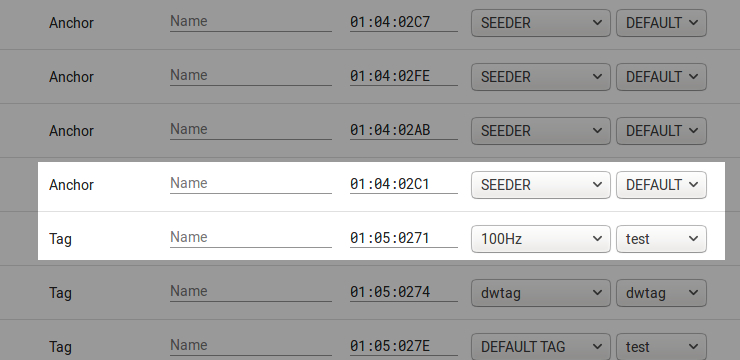Click Name field of anchor 01:04:02C7
740x360 pixels.
(251, 22)
